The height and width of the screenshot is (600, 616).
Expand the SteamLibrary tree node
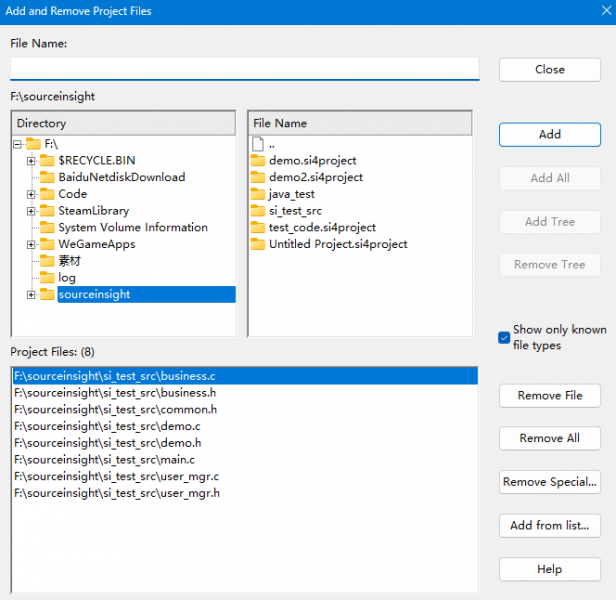(x=31, y=211)
